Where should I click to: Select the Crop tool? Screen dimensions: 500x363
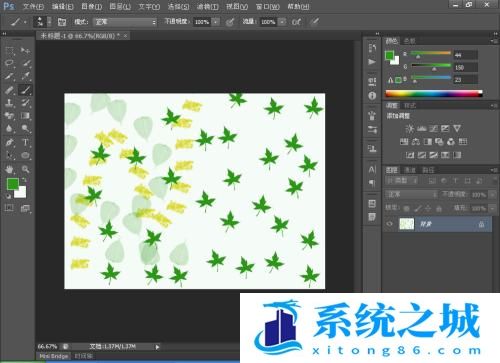pyautogui.click(x=10, y=76)
